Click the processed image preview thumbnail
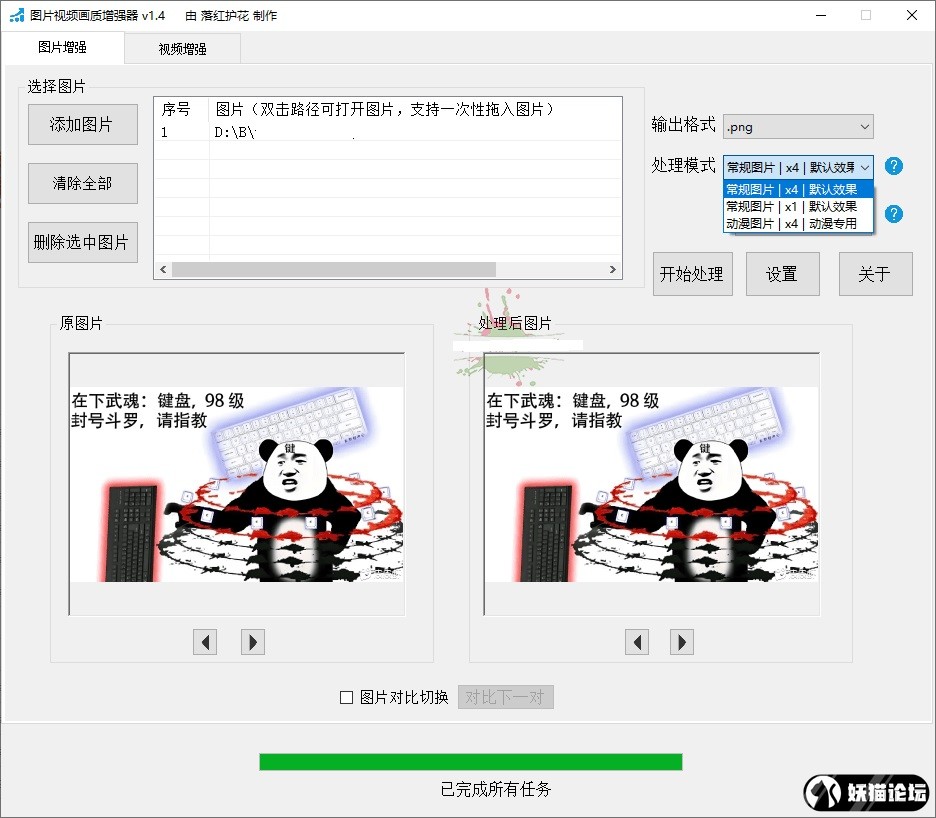 click(651, 484)
